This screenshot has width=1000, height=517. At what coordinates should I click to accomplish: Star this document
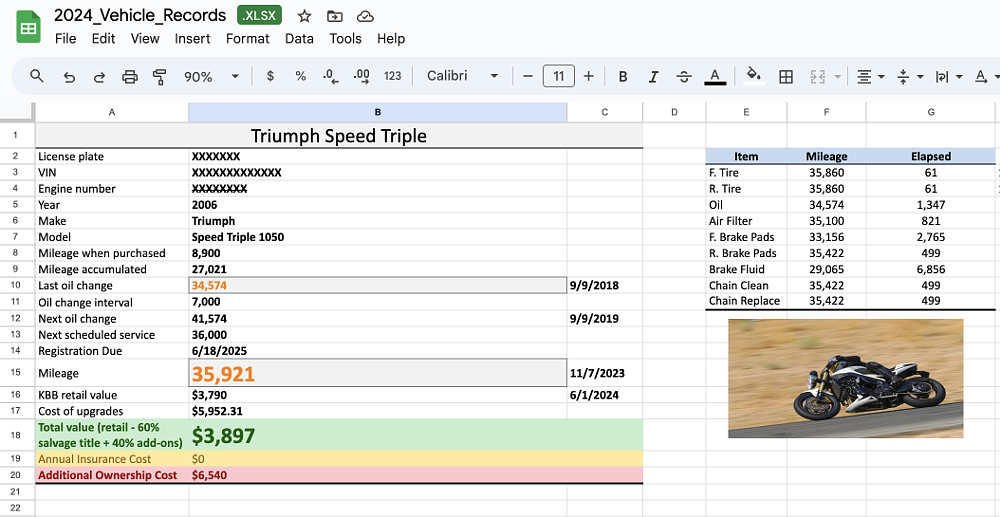(x=304, y=16)
